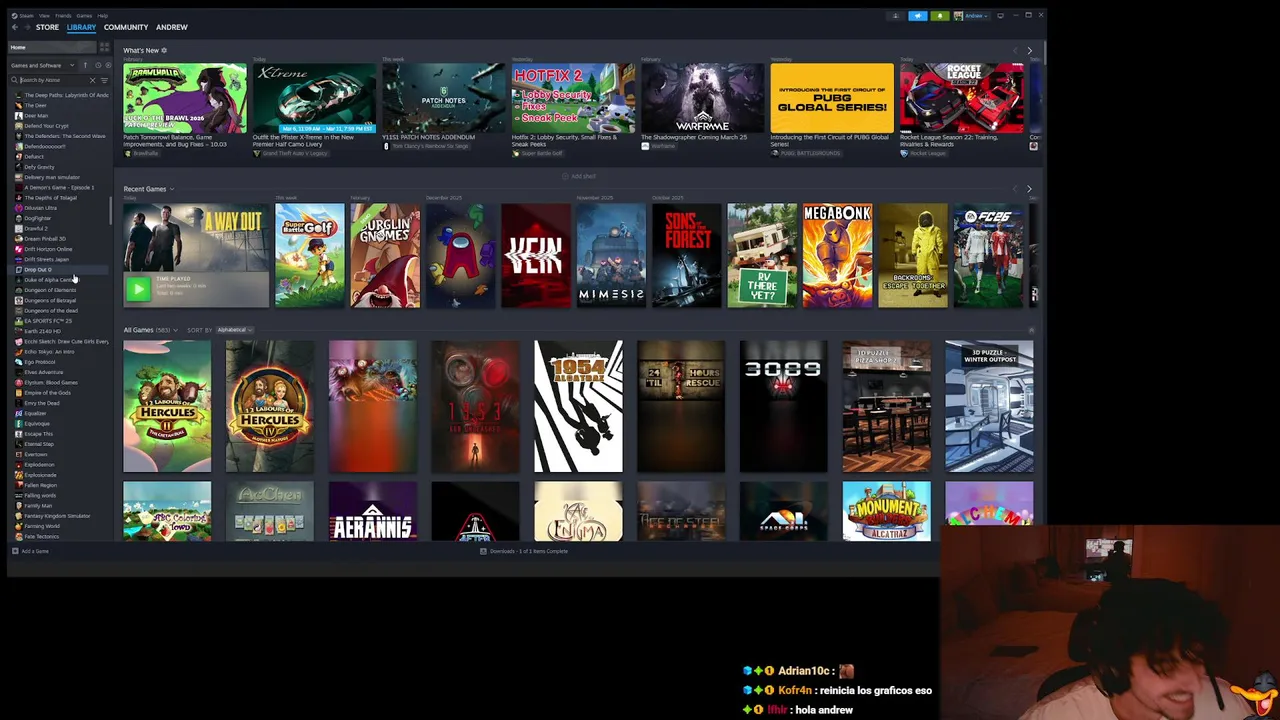The image size is (1280, 720).
Task: Click the Add shelf button
Action: pyautogui.click(x=579, y=176)
